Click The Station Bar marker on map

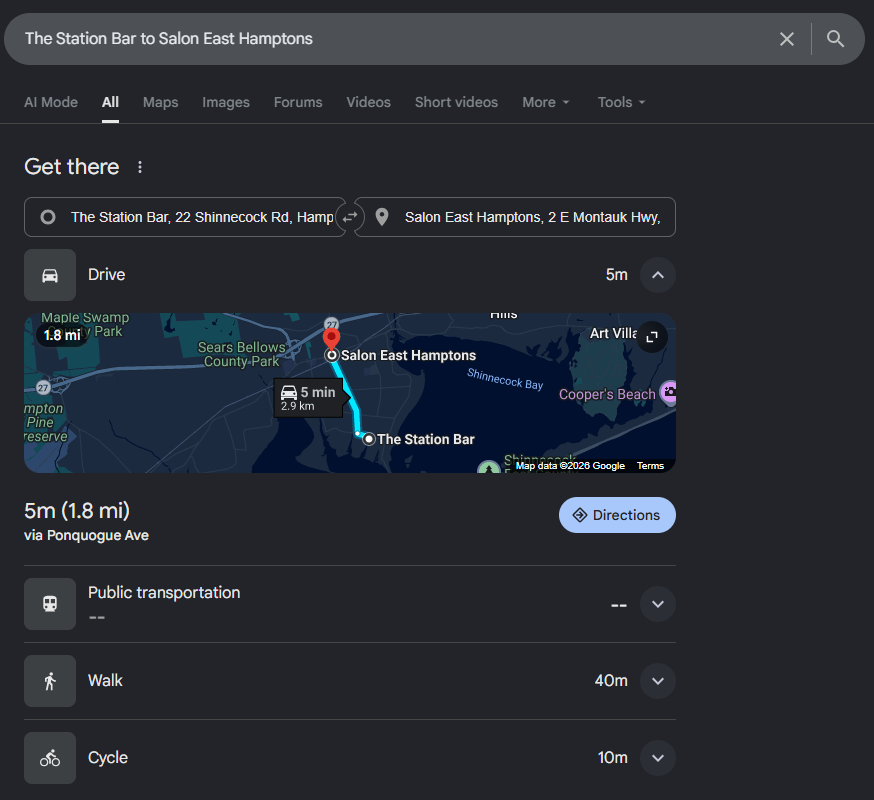pyautogui.click(x=368, y=439)
